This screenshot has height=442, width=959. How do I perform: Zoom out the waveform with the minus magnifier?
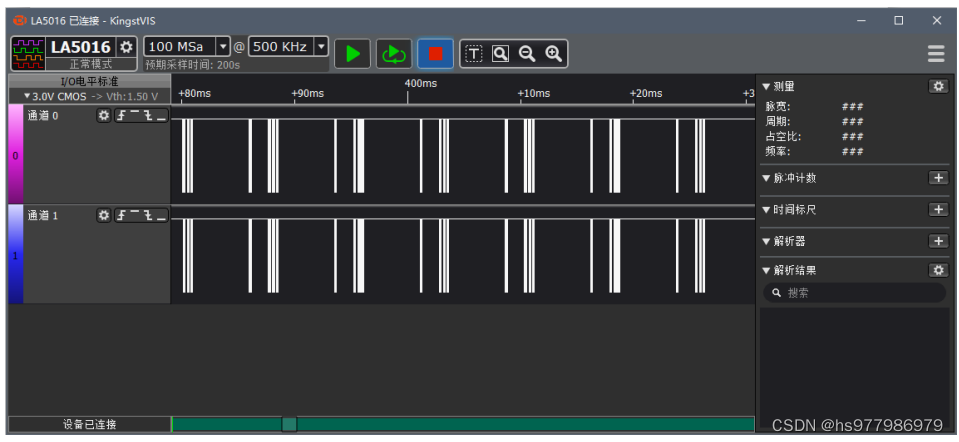point(527,54)
